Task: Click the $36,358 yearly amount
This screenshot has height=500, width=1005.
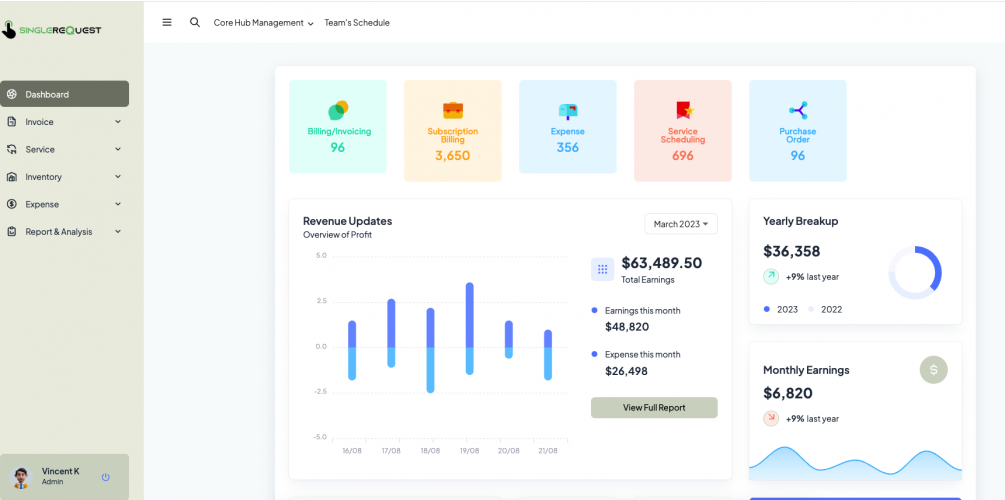Action: (x=792, y=251)
